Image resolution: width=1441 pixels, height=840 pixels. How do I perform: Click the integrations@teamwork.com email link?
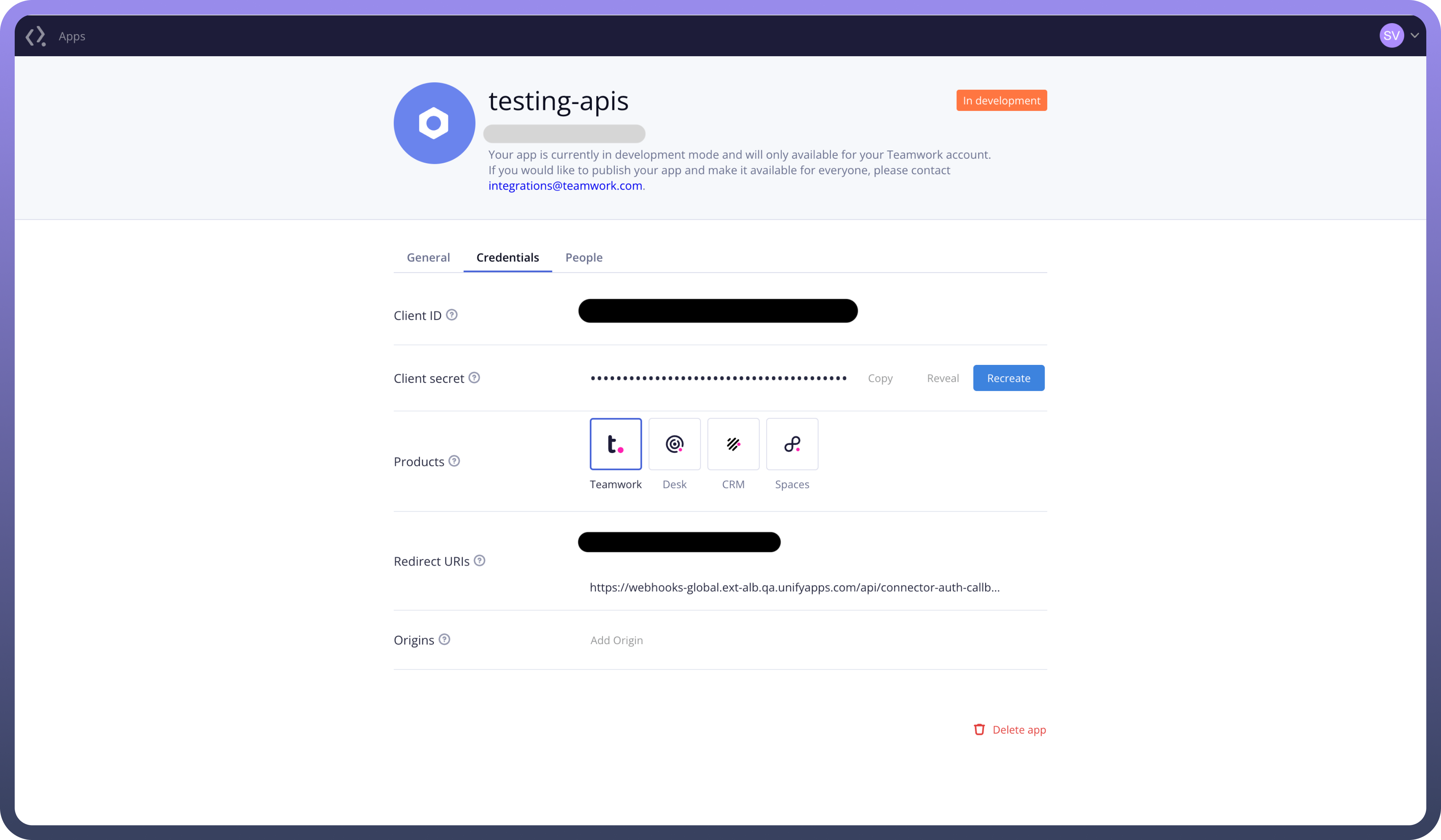[565, 186]
